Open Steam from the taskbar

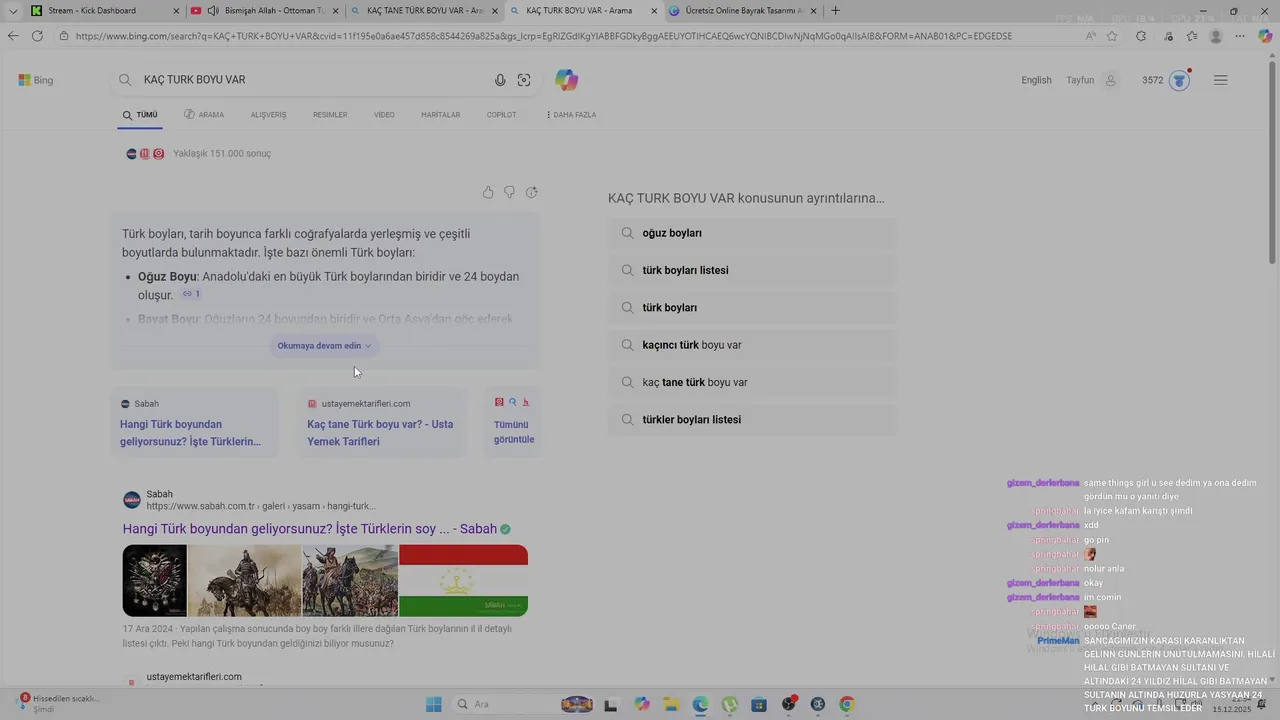pyautogui.click(x=818, y=704)
